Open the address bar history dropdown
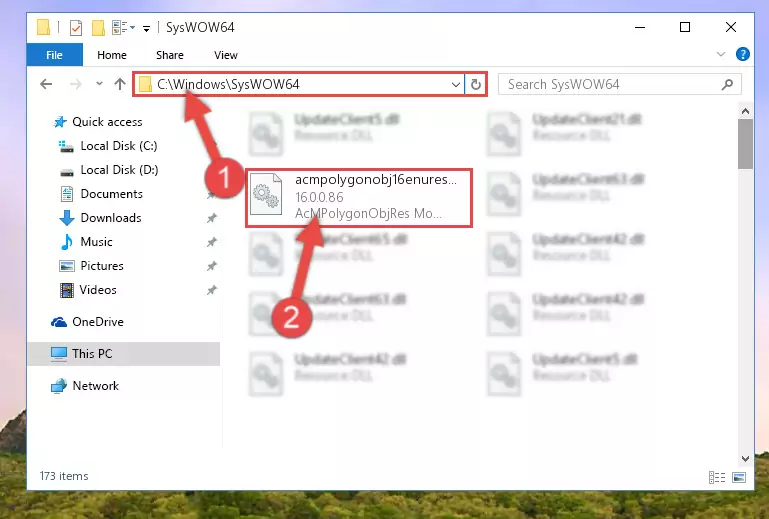The height and width of the screenshot is (519, 769). 456,84
